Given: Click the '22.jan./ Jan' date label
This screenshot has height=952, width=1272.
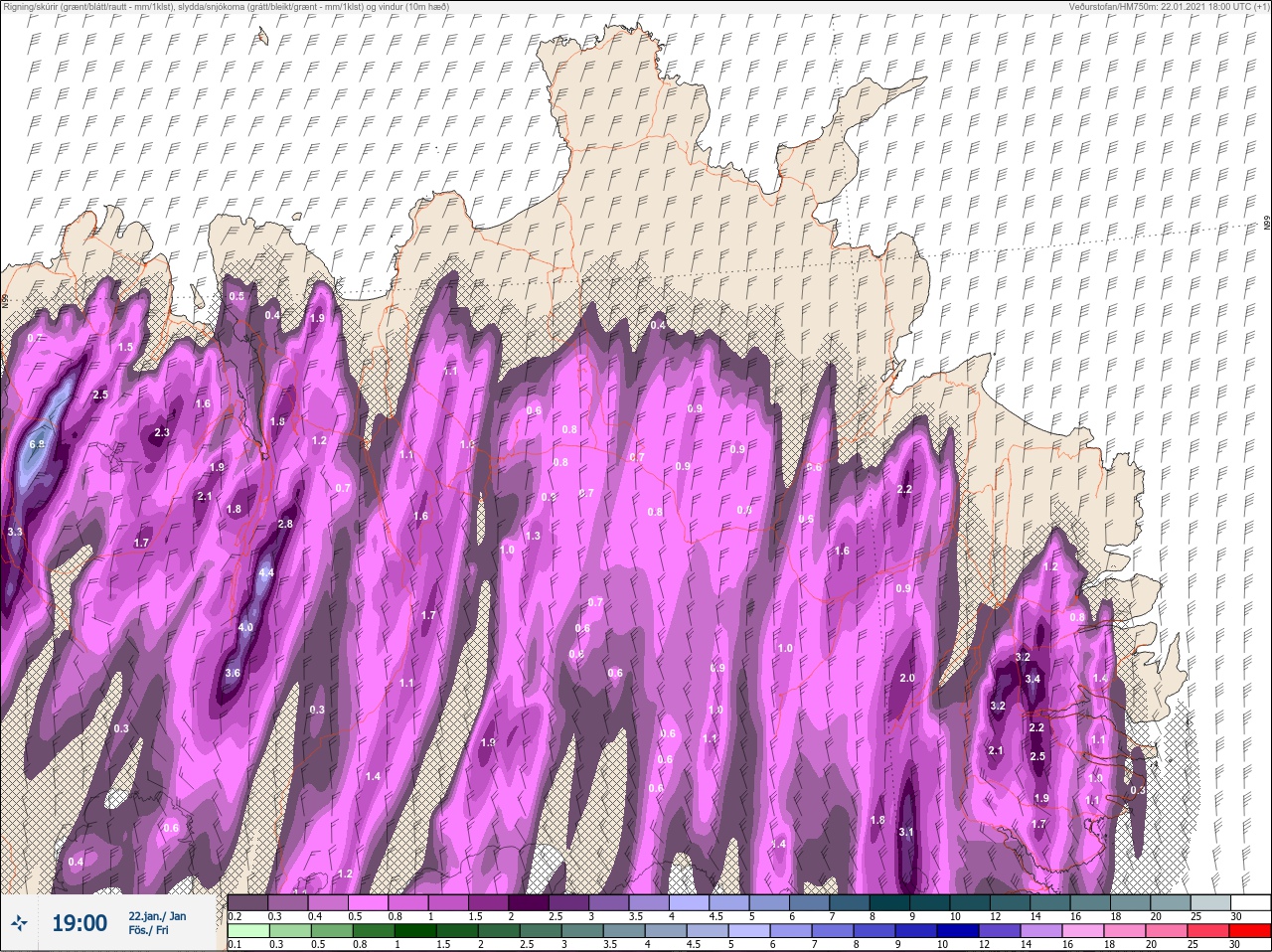Looking at the screenshot, I should (x=157, y=915).
